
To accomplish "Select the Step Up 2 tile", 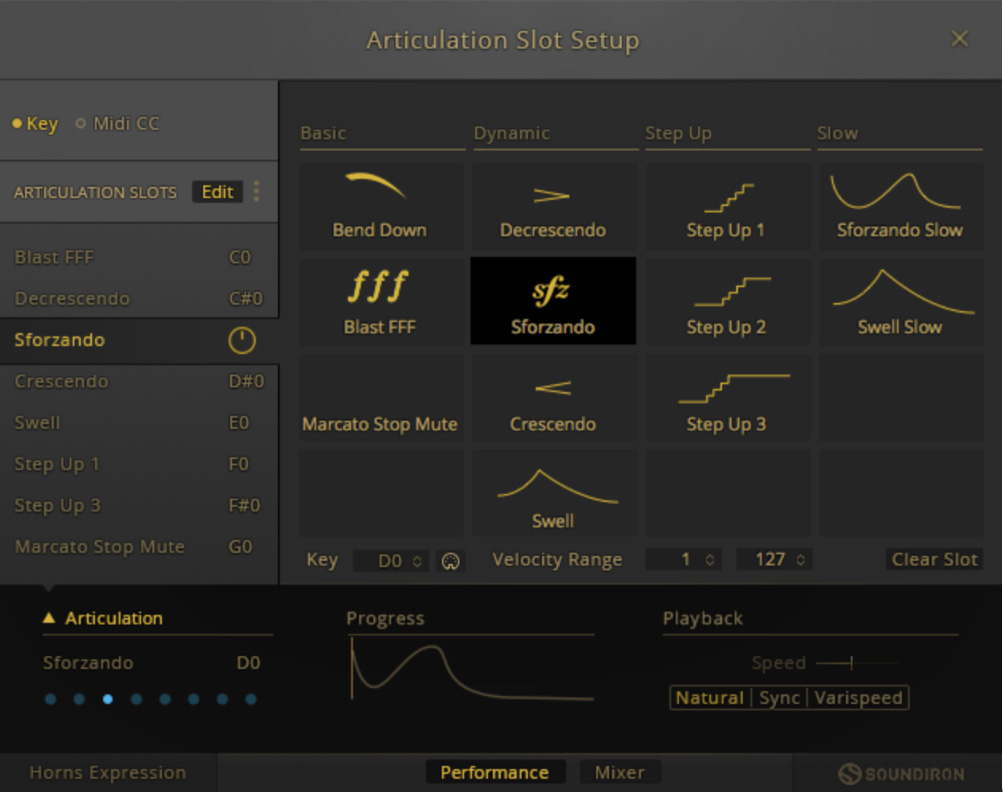I will (x=727, y=302).
